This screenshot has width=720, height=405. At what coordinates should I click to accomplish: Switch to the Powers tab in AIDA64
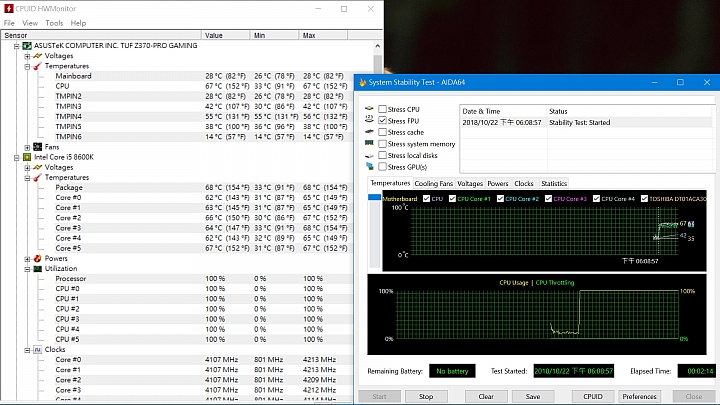point(498,183)
